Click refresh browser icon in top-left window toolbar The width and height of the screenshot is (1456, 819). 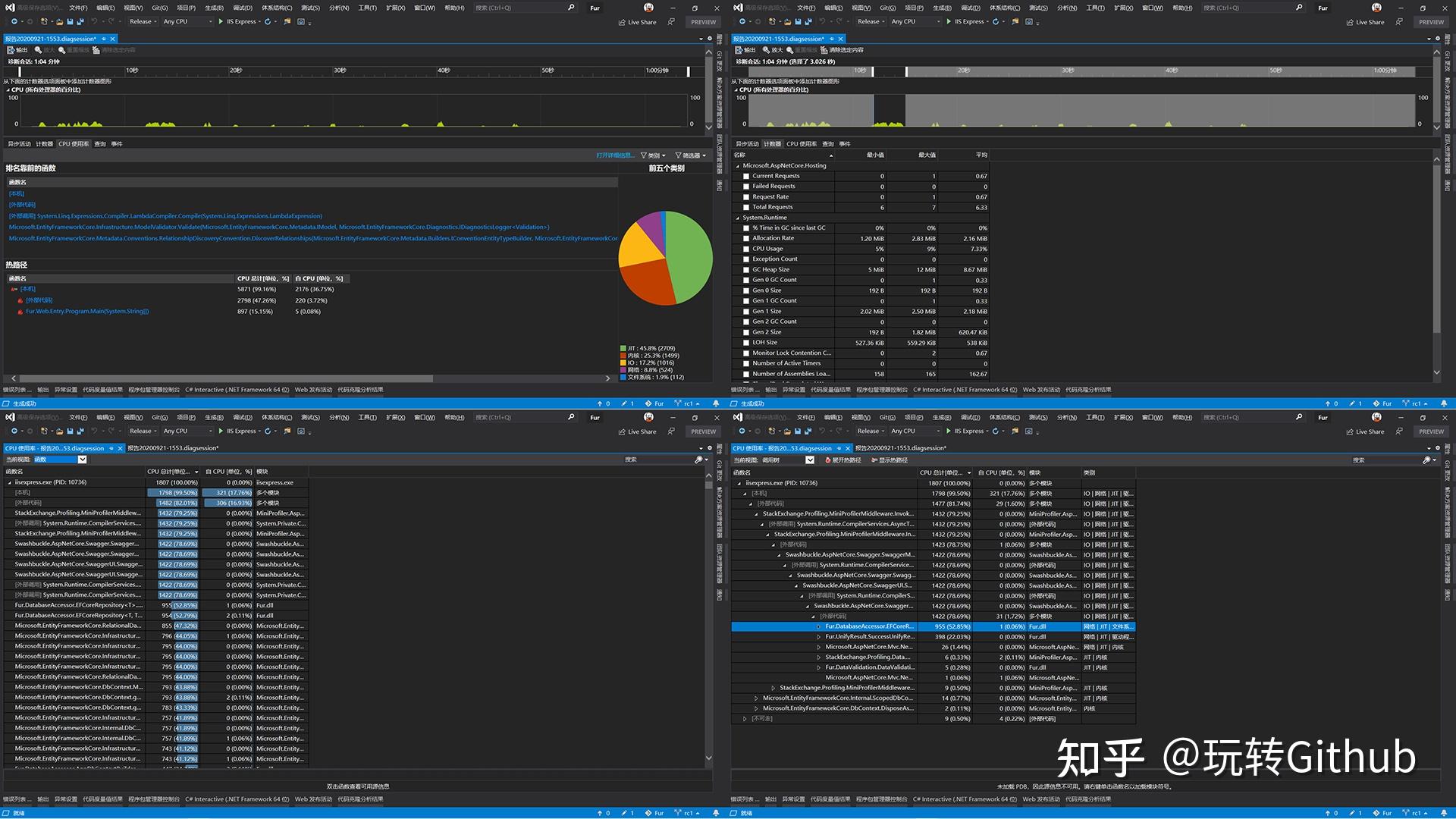(268, 21)
